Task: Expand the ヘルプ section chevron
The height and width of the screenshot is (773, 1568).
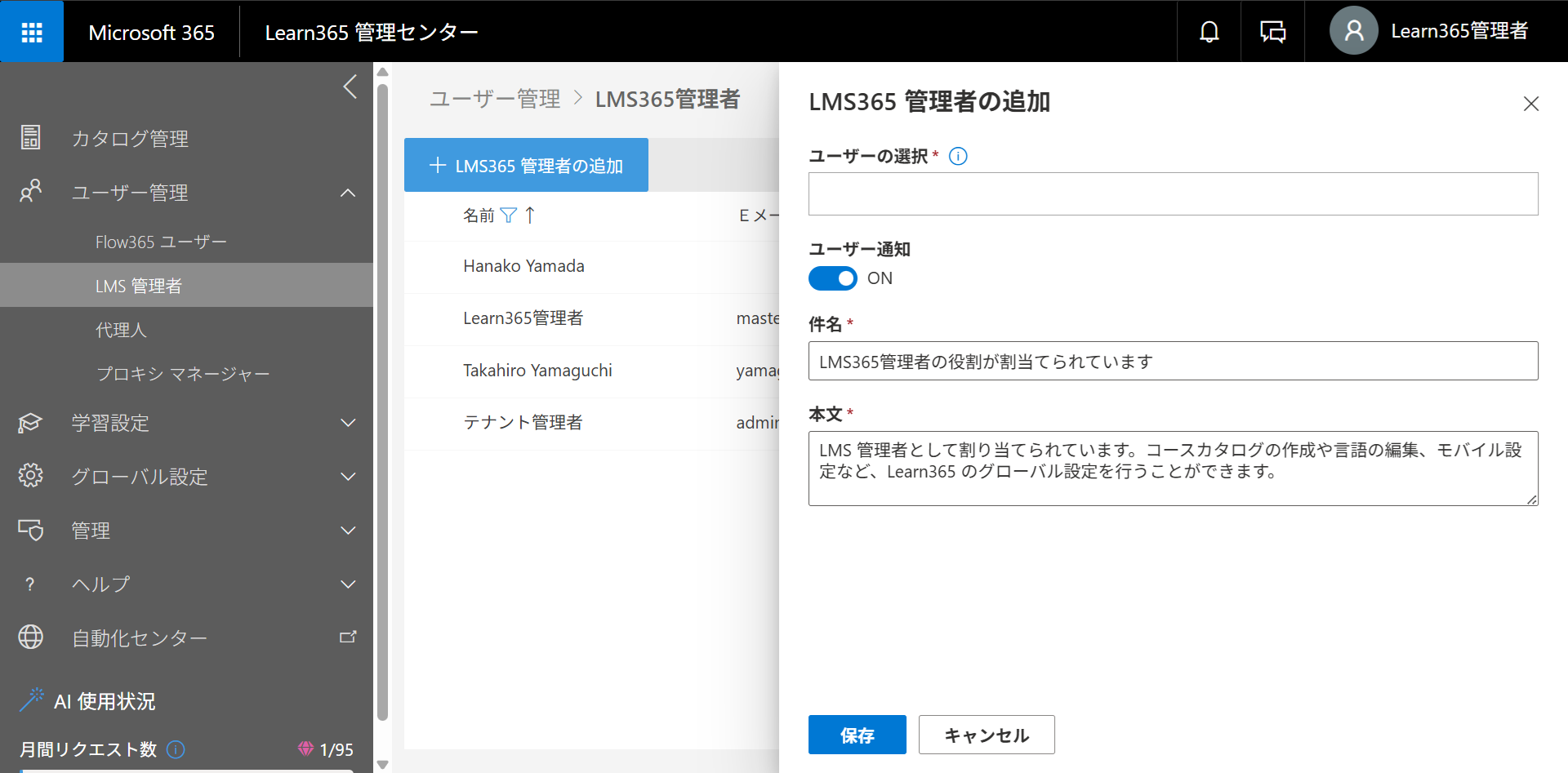Action: [x=348, y=584]
